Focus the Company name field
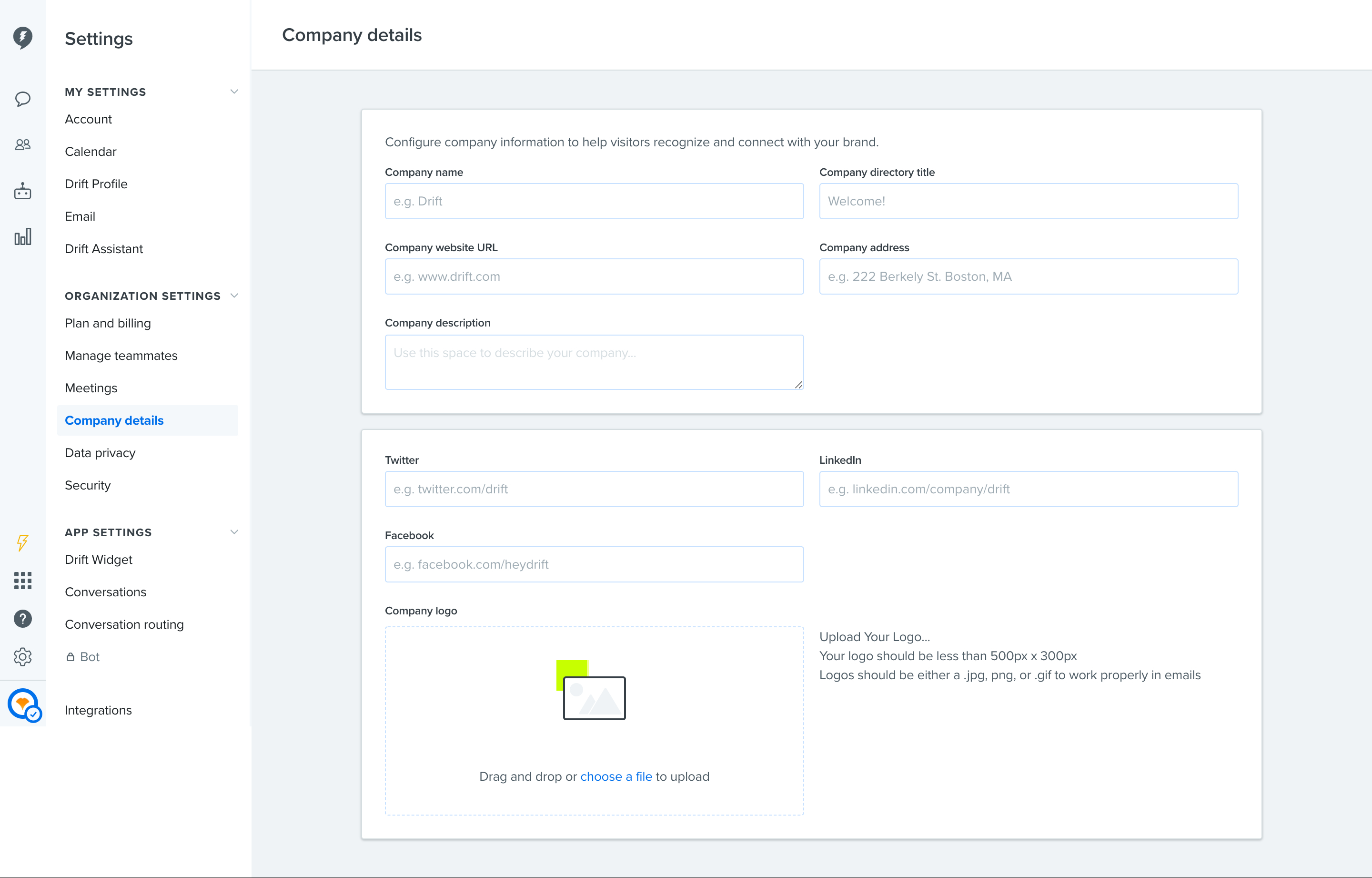 click(x=594, y=201)
